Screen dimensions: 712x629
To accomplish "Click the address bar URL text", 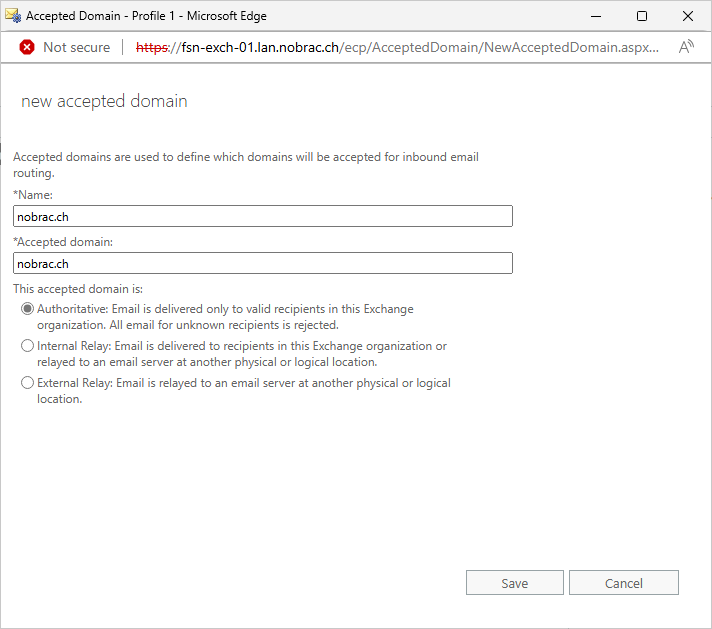I will (397, 47).
